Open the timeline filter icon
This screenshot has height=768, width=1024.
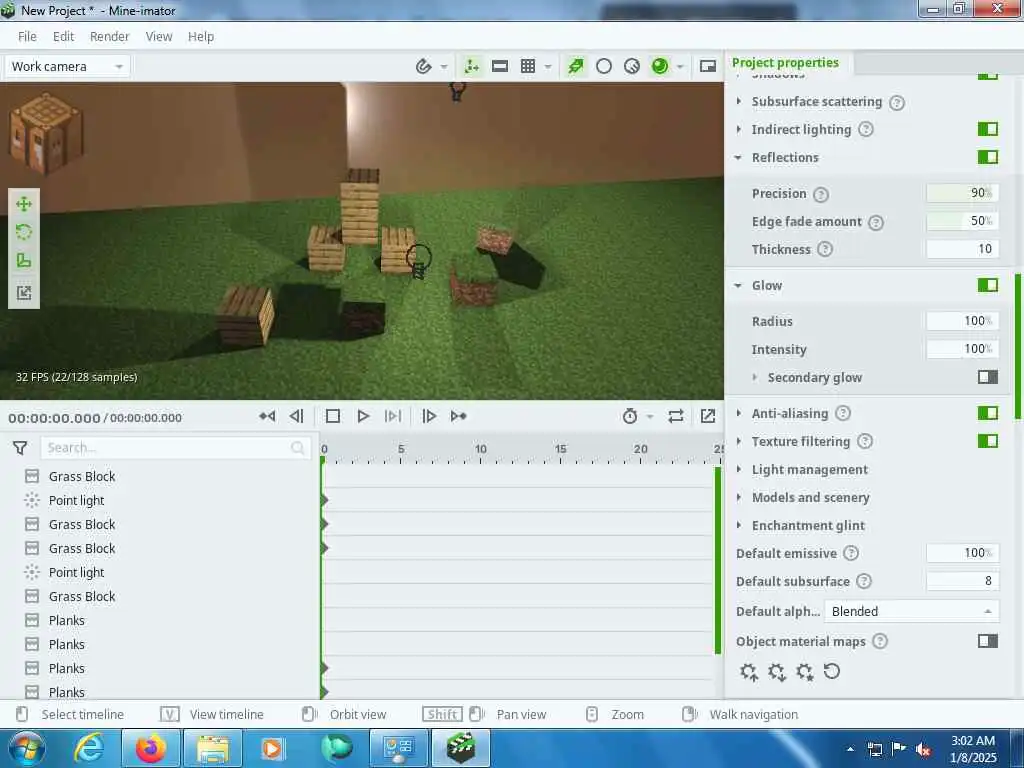point(20,448)
